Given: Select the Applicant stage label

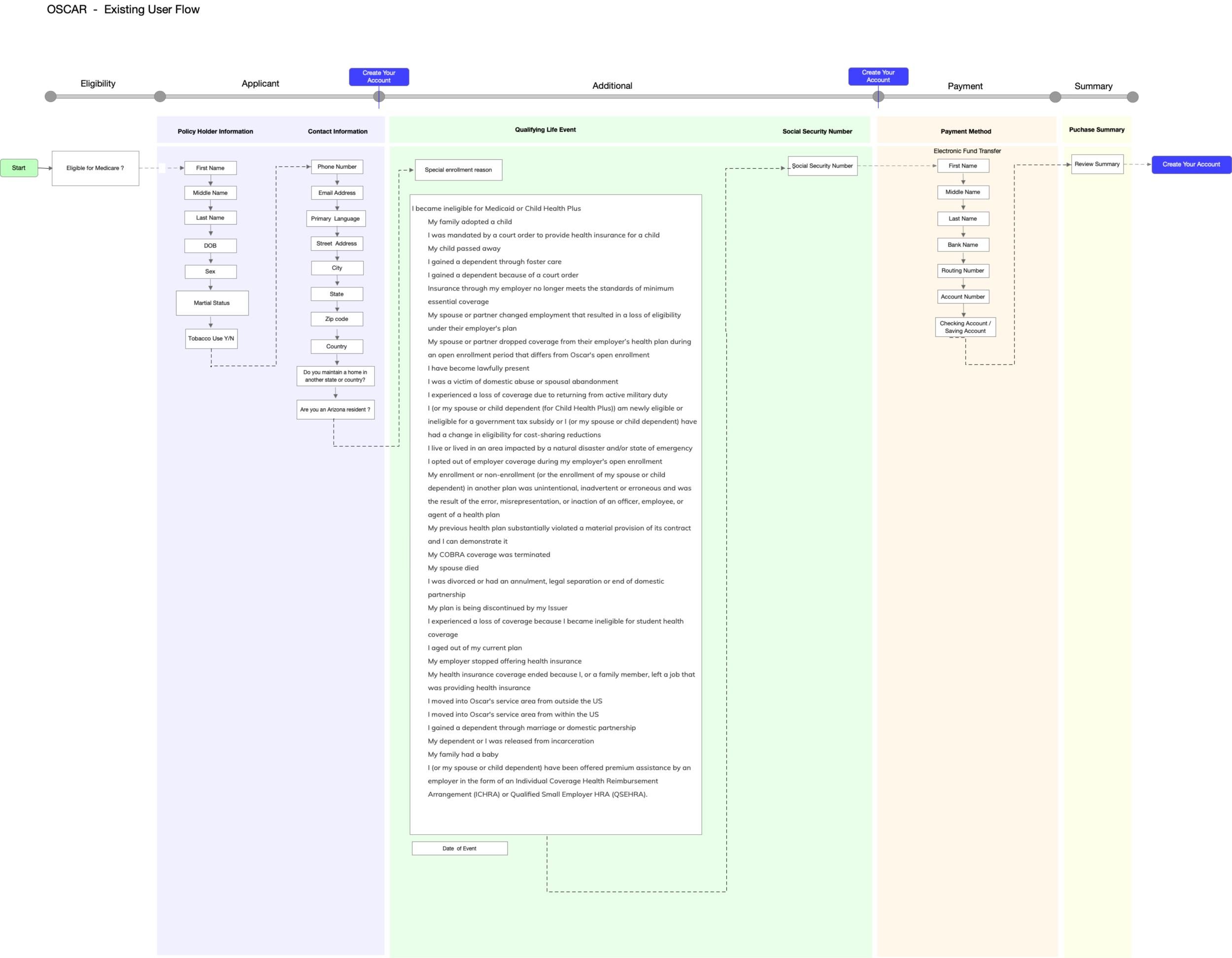Looking at the screenshot, I should click(260, 83).
